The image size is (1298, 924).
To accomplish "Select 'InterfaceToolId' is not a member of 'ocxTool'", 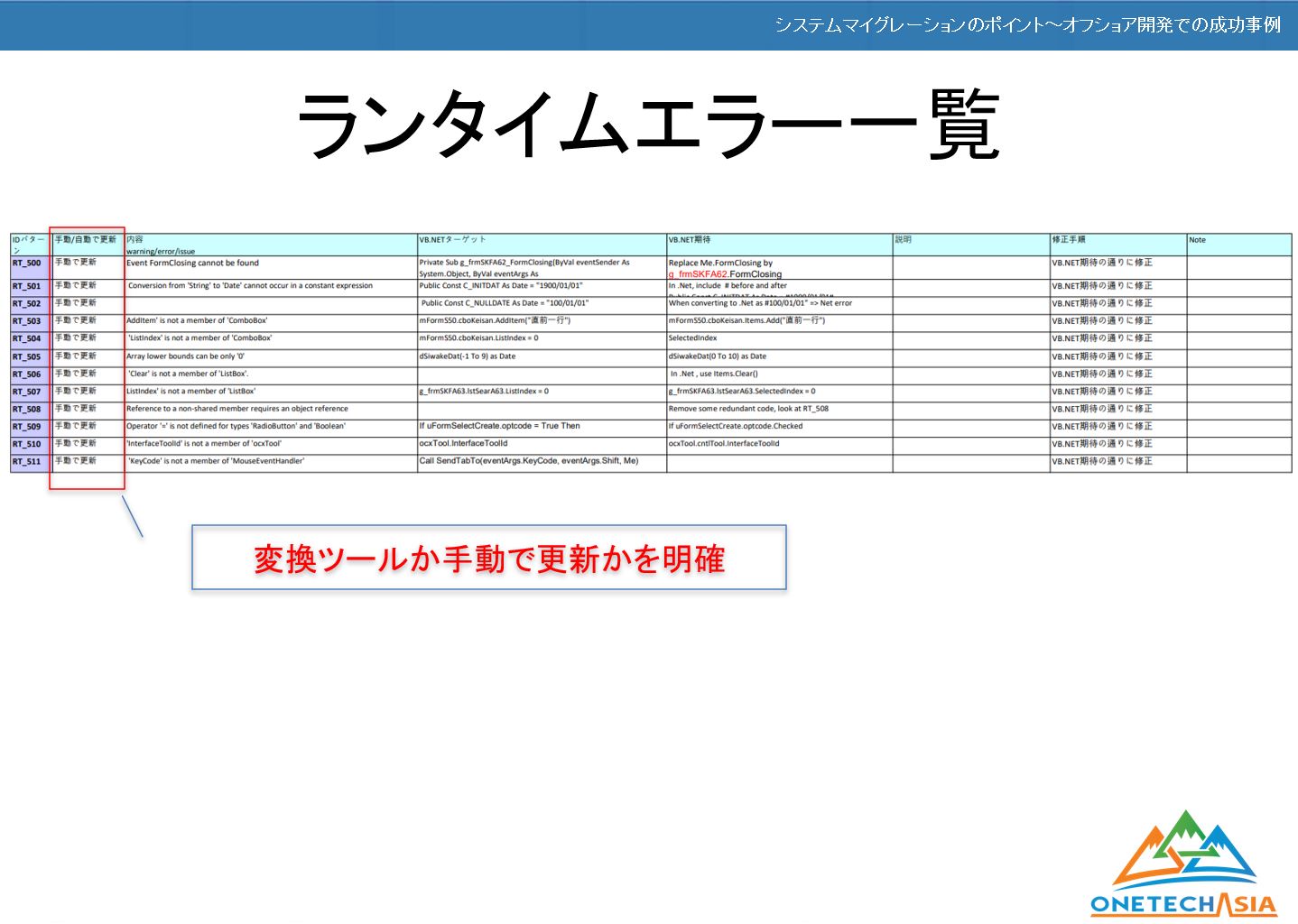I will click(271, 445).
